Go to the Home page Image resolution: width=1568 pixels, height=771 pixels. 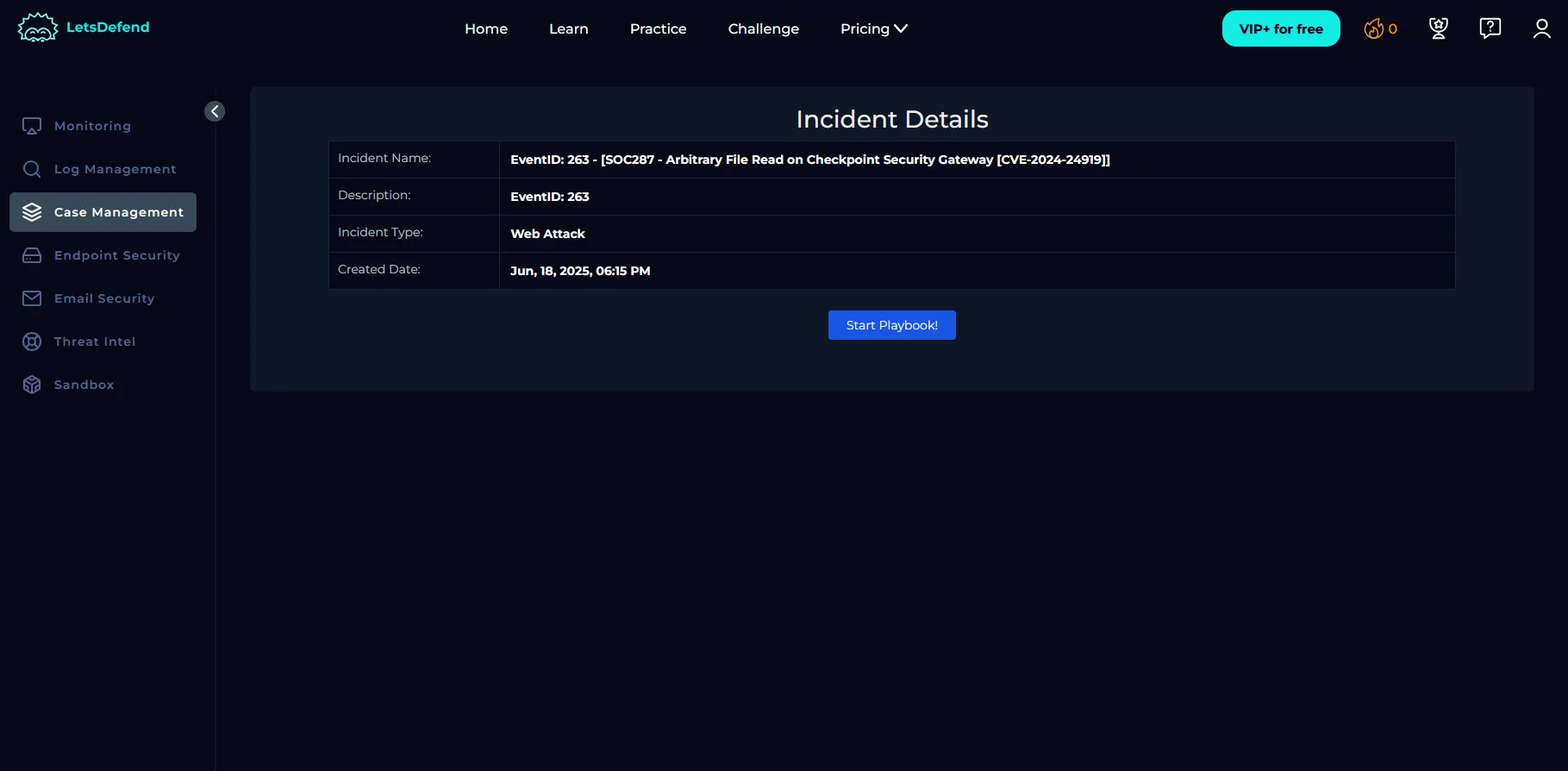click(486, 28)
